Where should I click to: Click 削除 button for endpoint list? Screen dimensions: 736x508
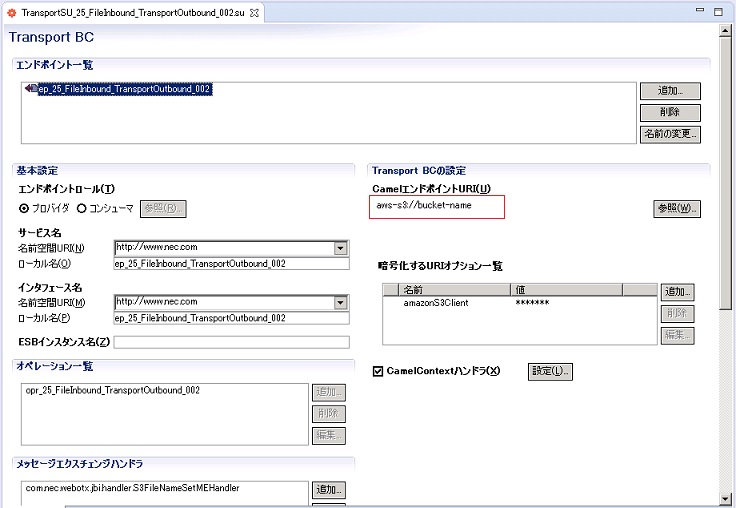click(x=669, y=113)
